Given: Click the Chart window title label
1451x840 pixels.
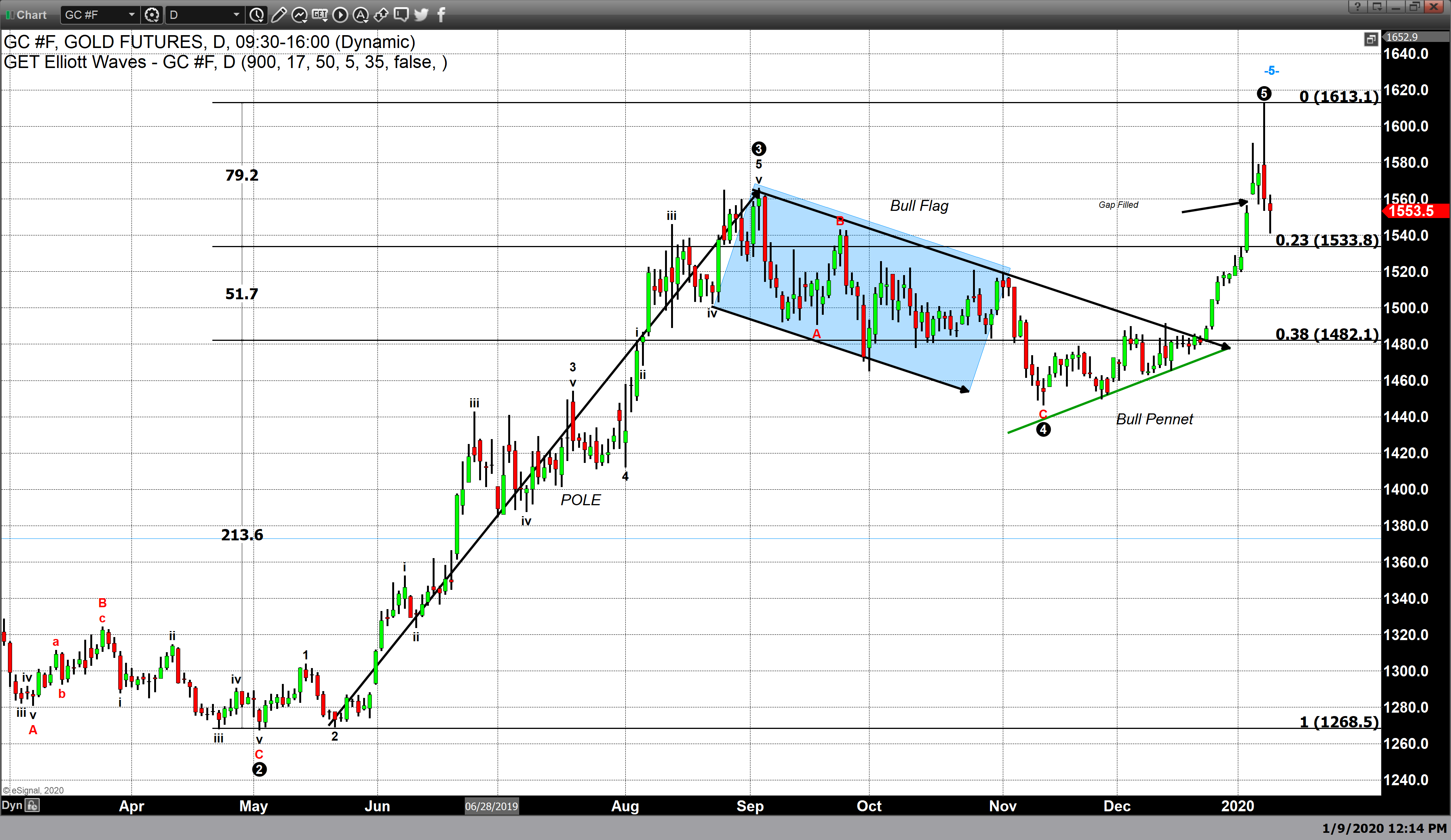Looking at the screenshot, I should [31, 15].
